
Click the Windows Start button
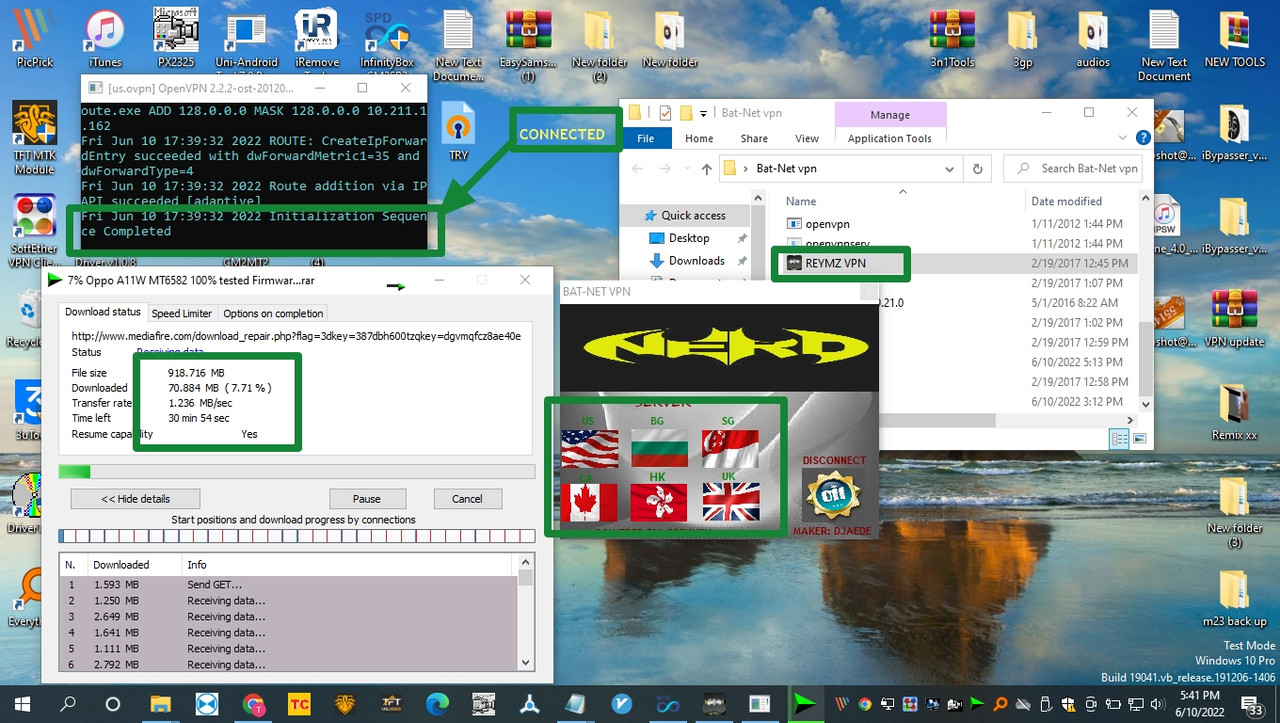[x=22, y=704]
